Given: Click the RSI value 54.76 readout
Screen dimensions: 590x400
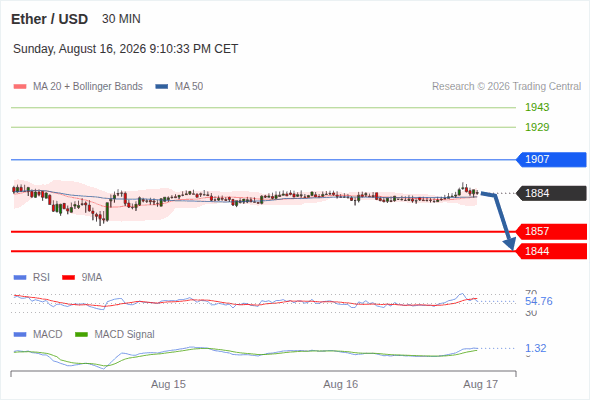Looking at the screenshot, I should point(539,301).
